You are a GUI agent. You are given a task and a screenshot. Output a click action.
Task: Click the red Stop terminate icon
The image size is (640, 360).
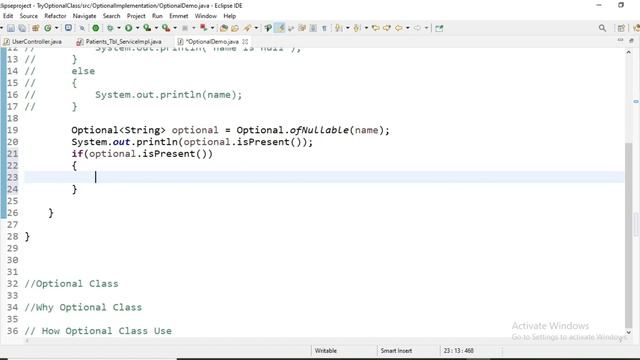pos(203,28)
